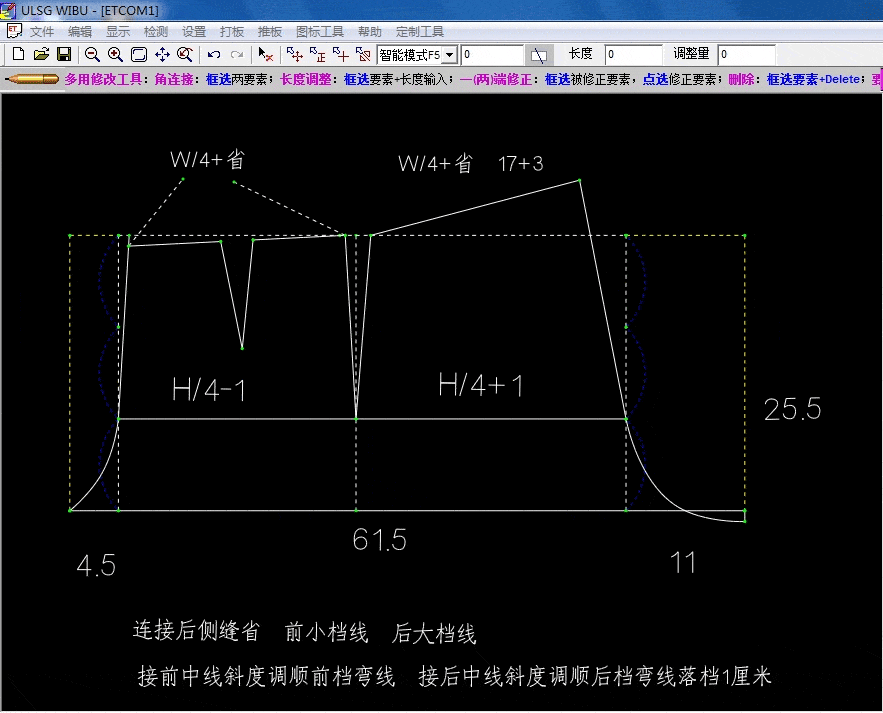Click the previous zoom magnifier icon
This screenshot has width=883, height=713.
pos(185,54)
